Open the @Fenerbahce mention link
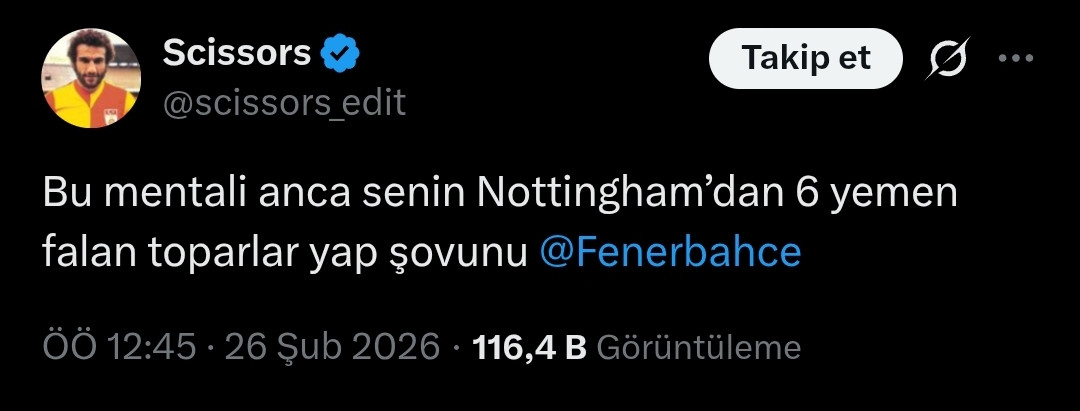The height and width of the screenshot is (411, 1080). pos(670,253)
